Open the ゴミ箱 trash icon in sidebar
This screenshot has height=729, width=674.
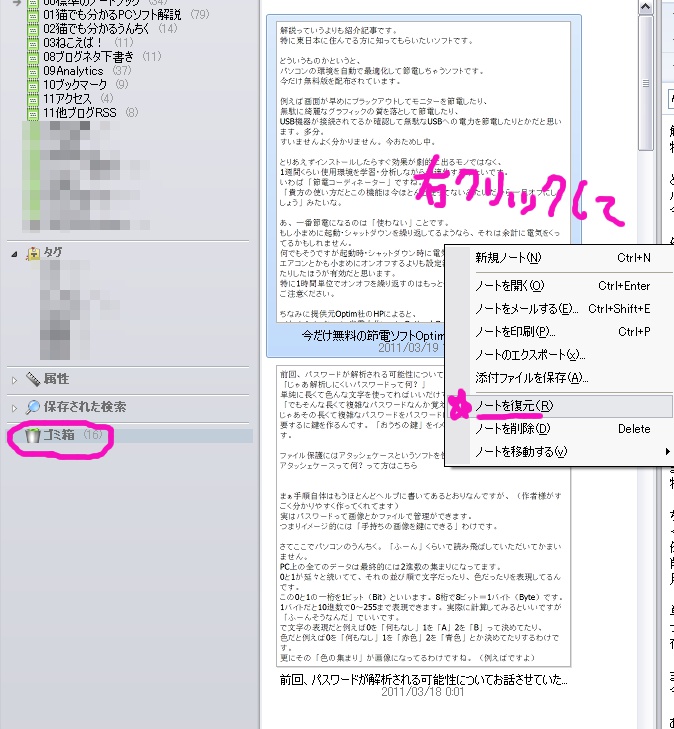tap(32, 435)
